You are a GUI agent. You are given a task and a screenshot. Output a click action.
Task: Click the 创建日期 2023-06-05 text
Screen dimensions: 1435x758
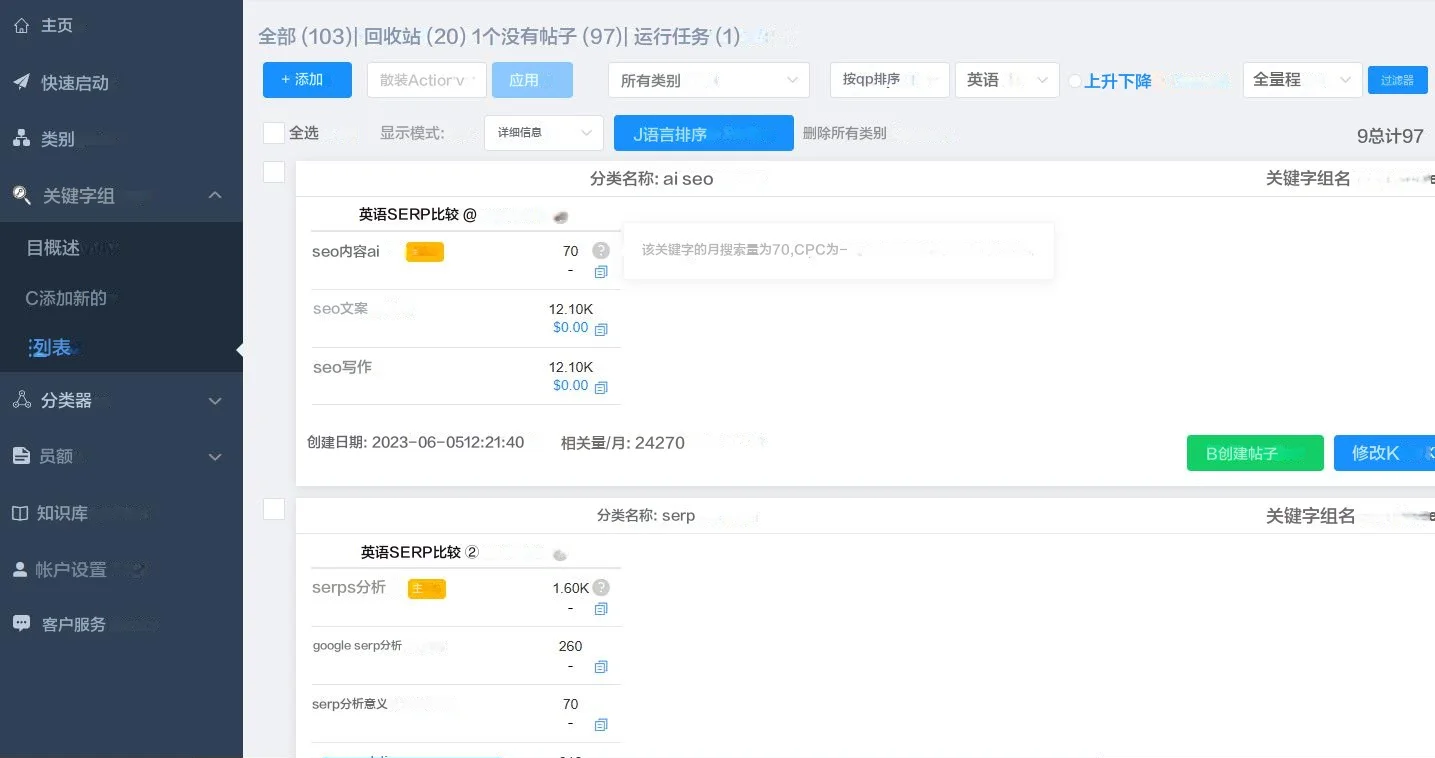click(x=416, y=442)
